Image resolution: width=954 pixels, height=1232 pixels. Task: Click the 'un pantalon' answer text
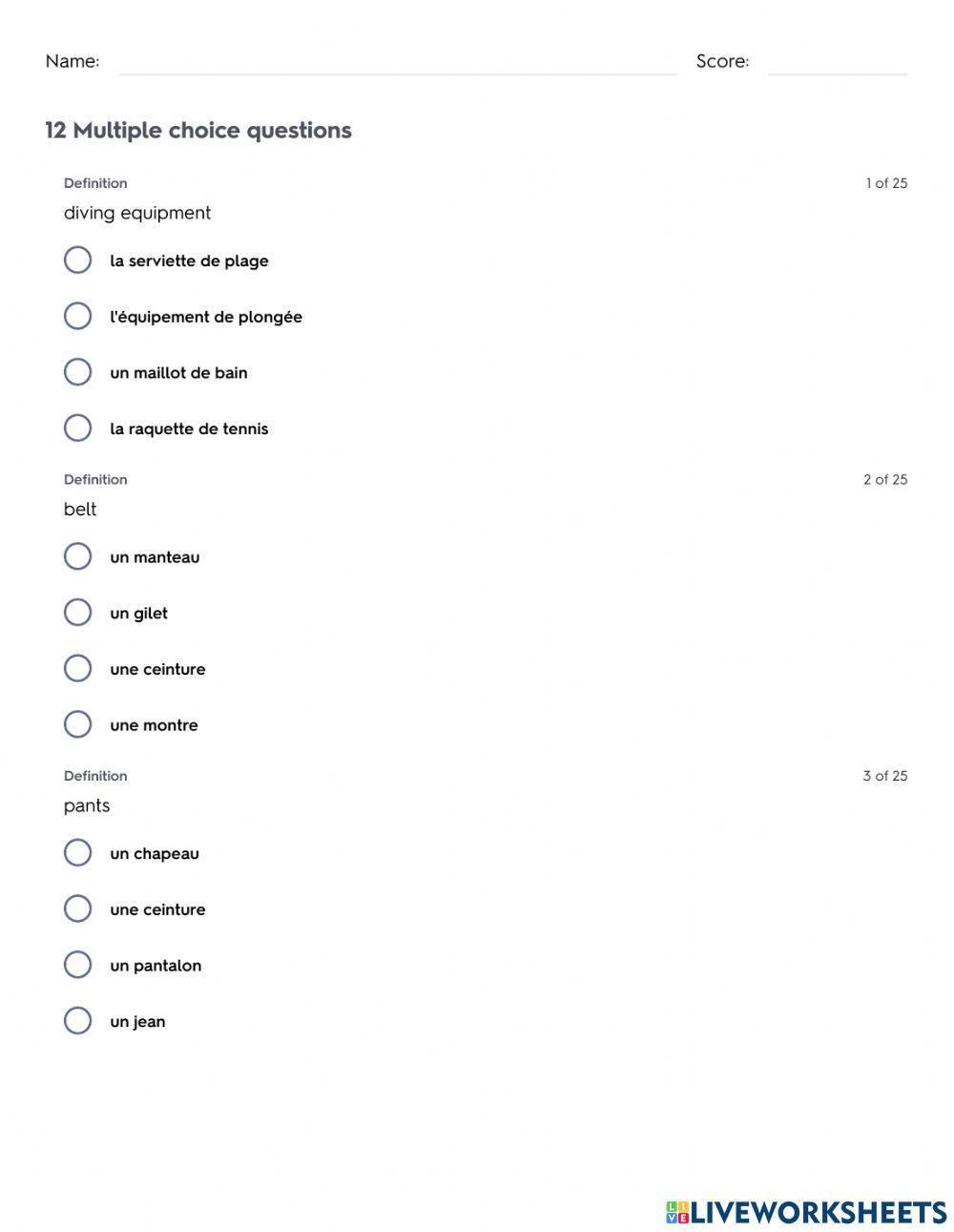click(156, 966)
